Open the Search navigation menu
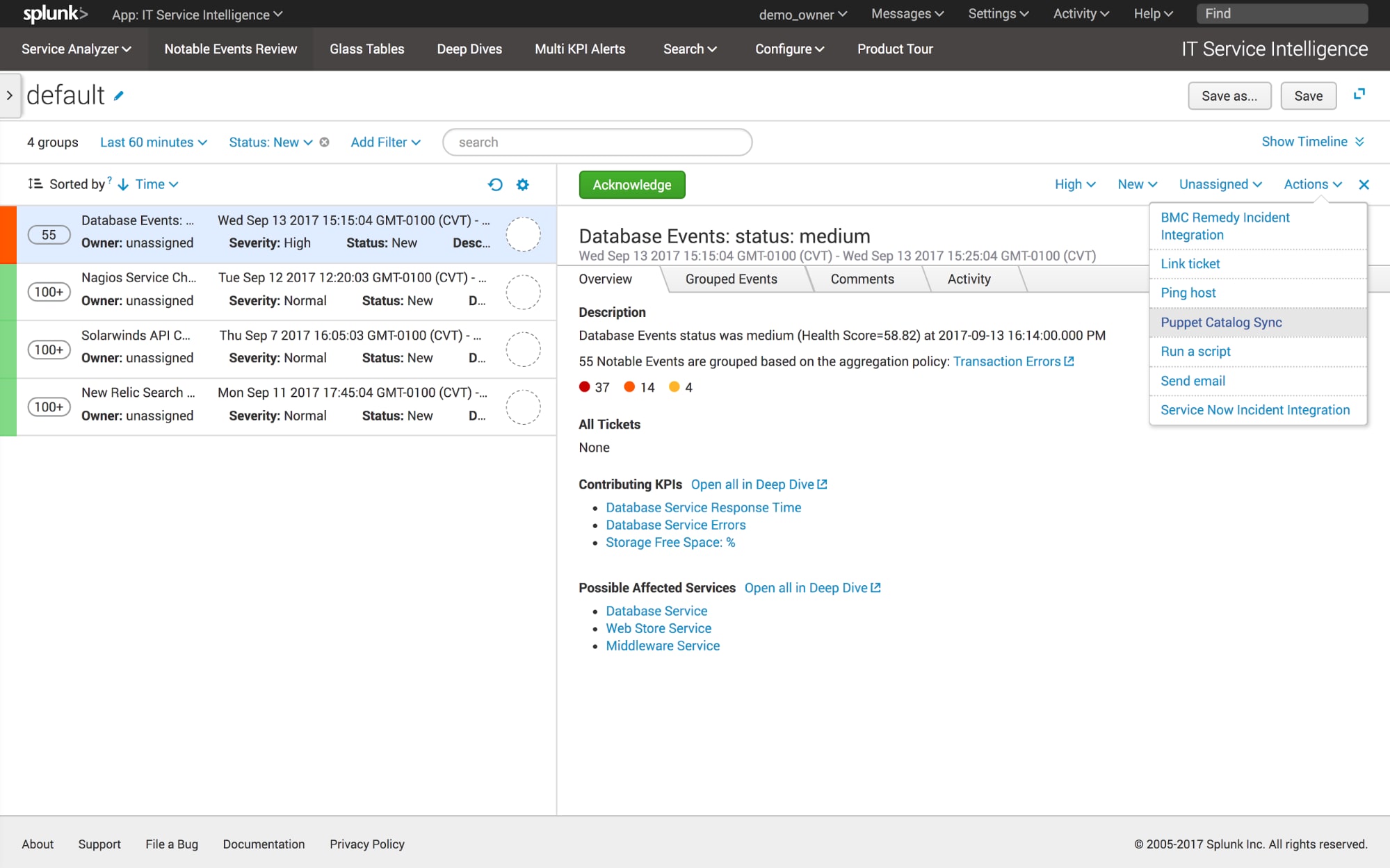The image size is (1390, 868). [690, 49]
